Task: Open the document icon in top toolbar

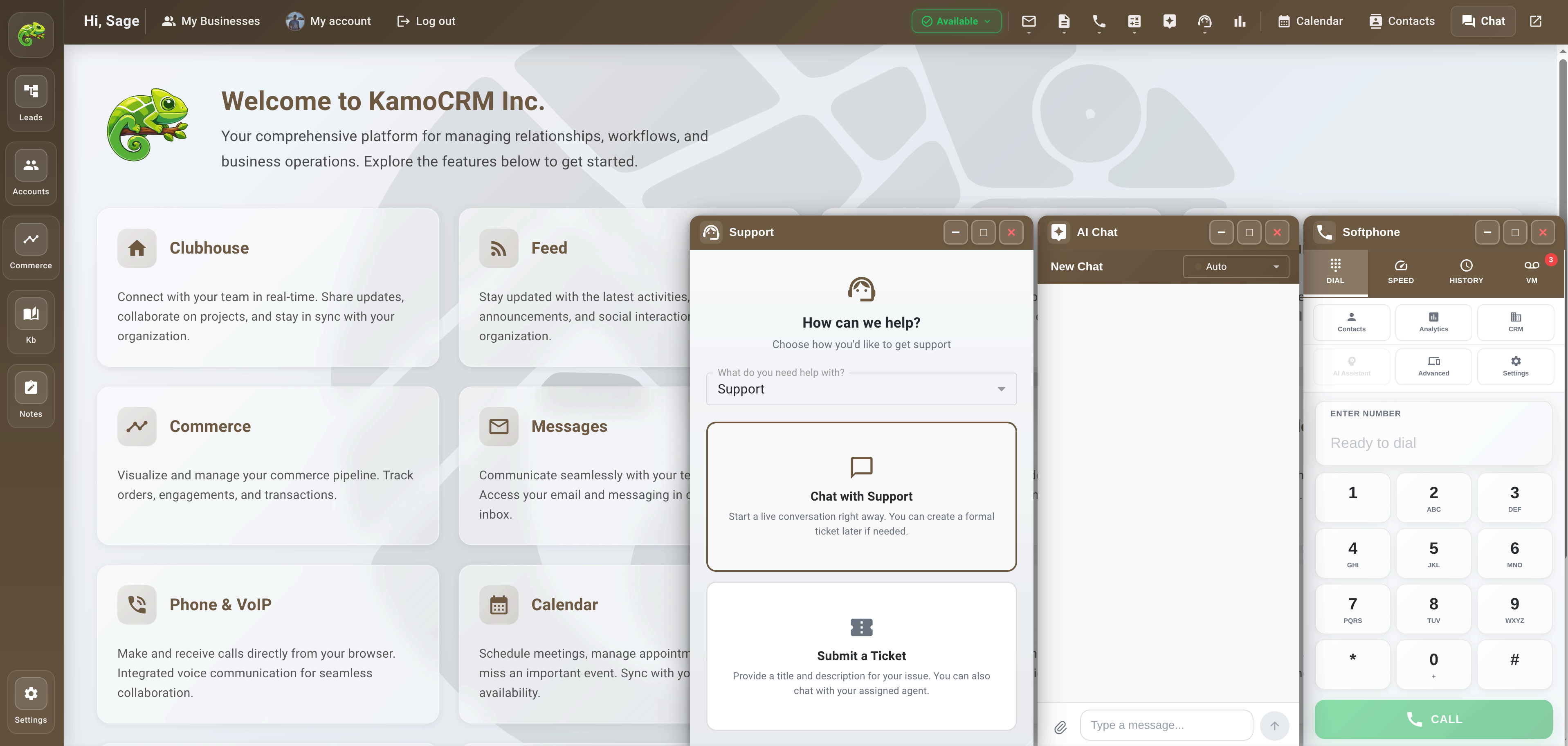Action: click(x=1064, y=21)
